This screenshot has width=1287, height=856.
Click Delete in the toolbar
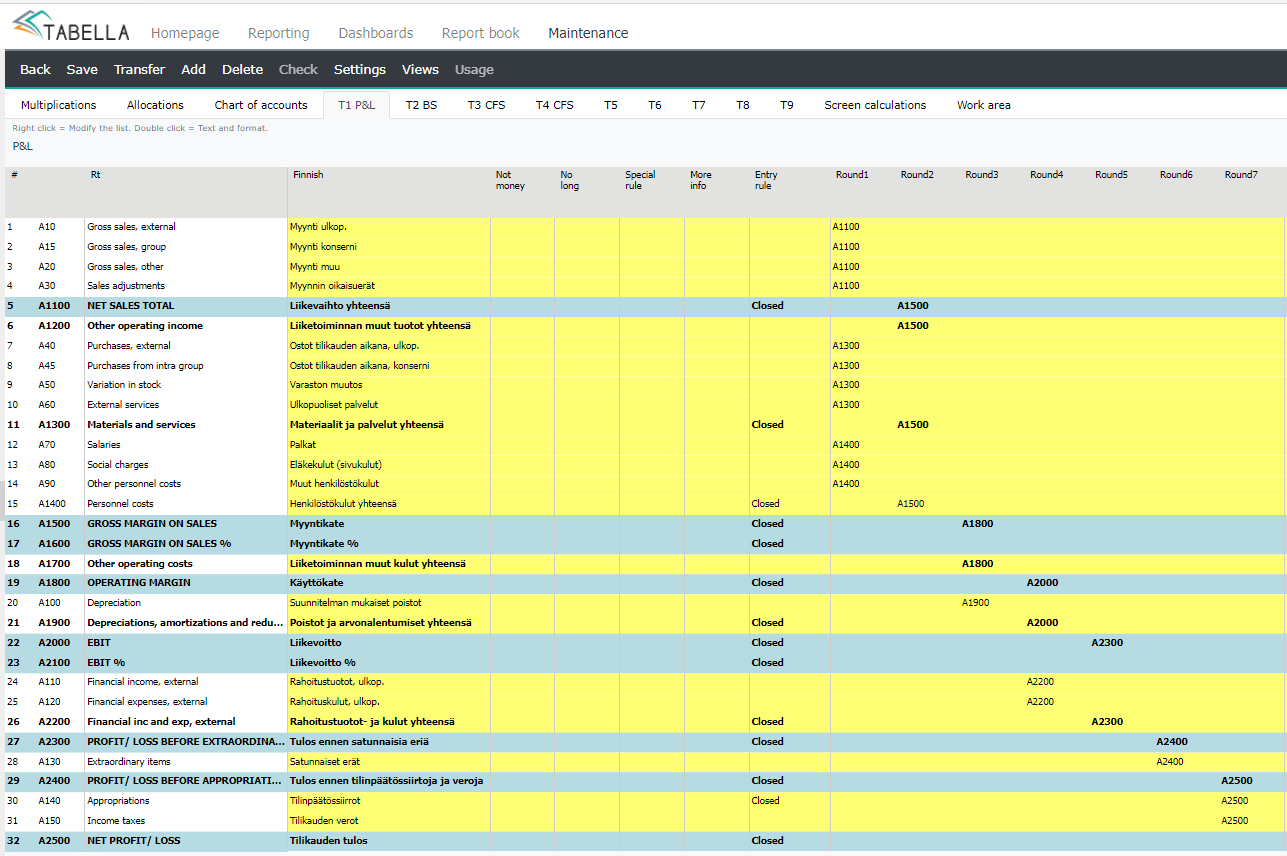pyautogui.click(x=242, y=69)
